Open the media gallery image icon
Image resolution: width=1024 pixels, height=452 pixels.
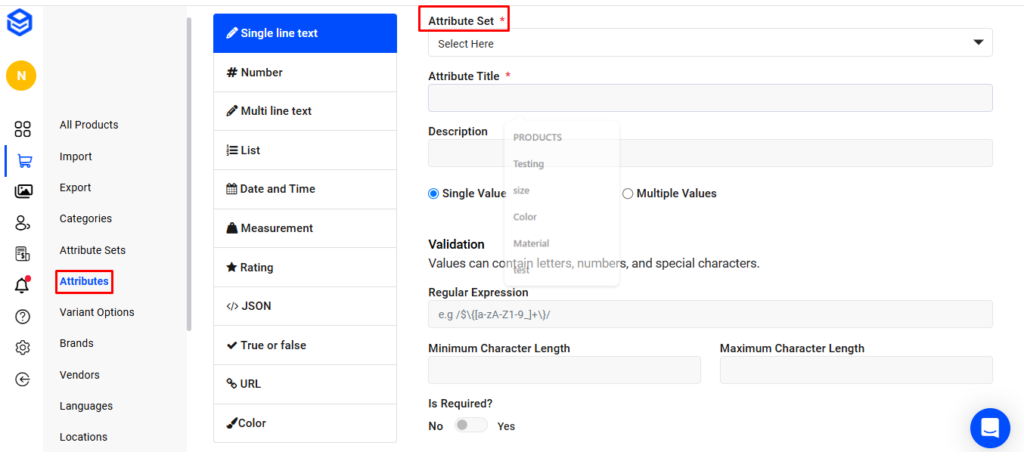[23, 192]
